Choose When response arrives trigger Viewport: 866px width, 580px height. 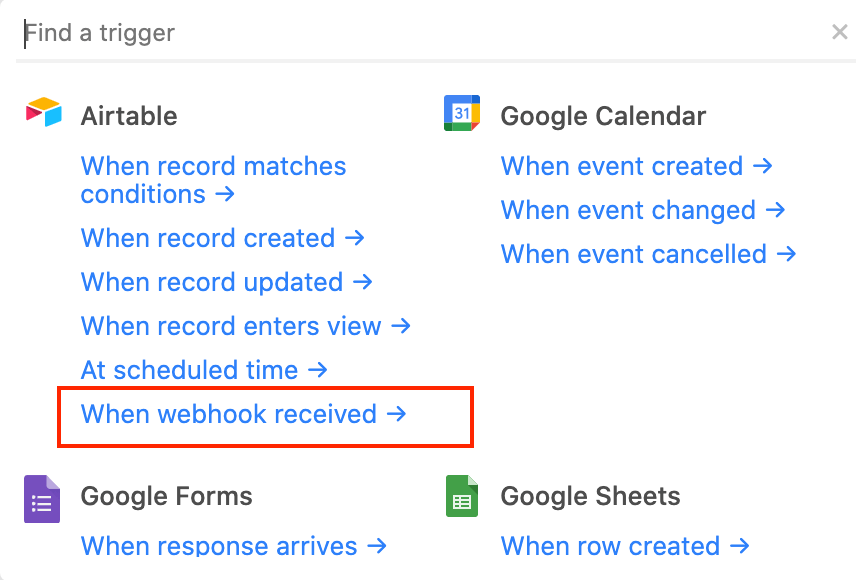(234, 546)
